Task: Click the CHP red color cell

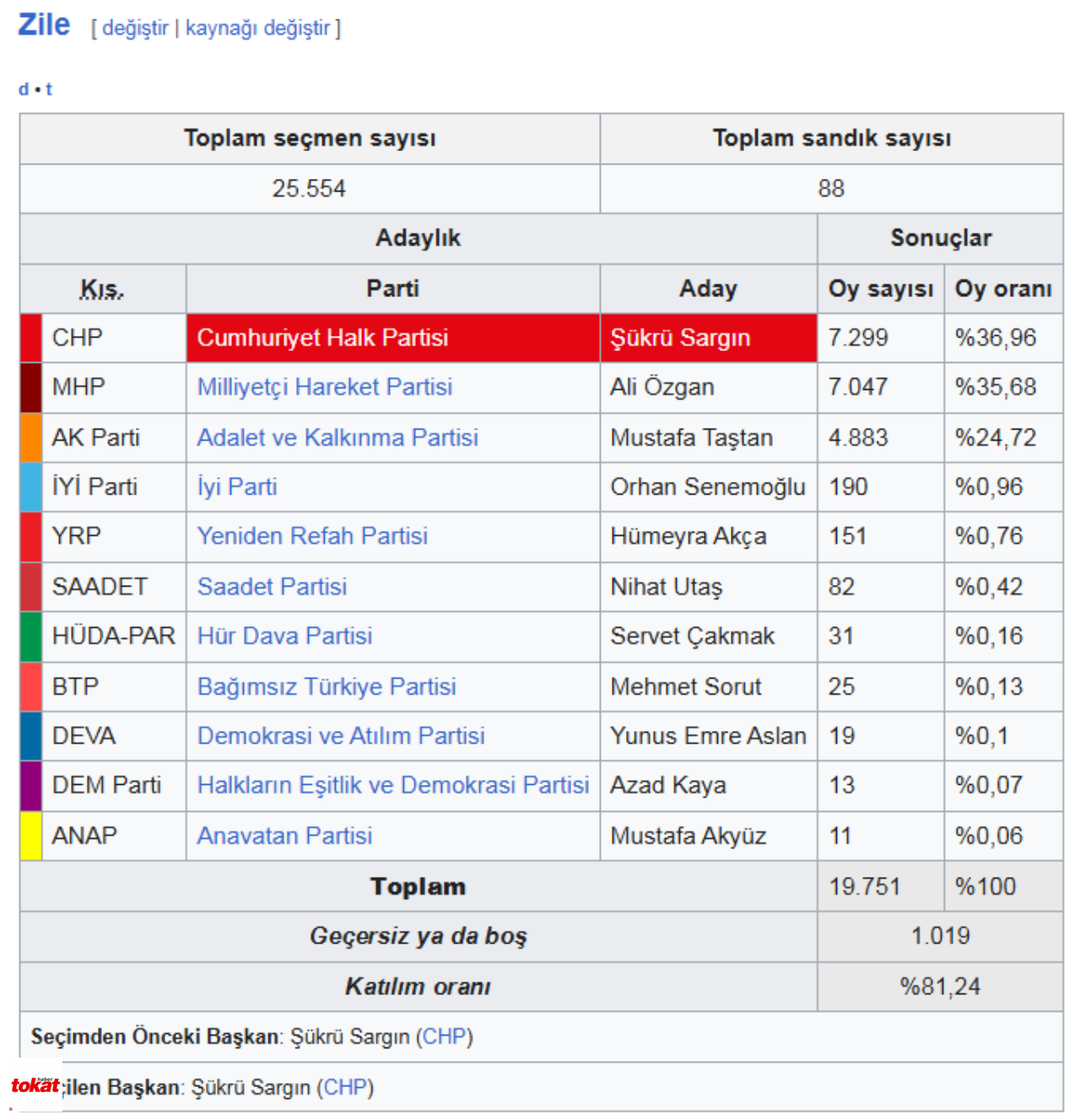Action: [x=31, y=338]
